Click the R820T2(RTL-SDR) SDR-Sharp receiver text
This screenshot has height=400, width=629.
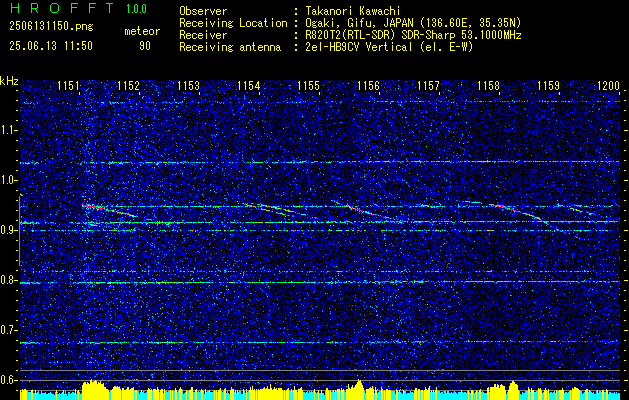[413, 35]
